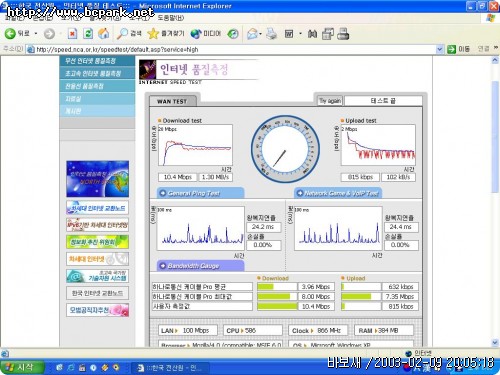The height and width of the screenshot is (375, 500).
Task: Click the upload speed value 815 kbps
Action: (x=360, y=177)
